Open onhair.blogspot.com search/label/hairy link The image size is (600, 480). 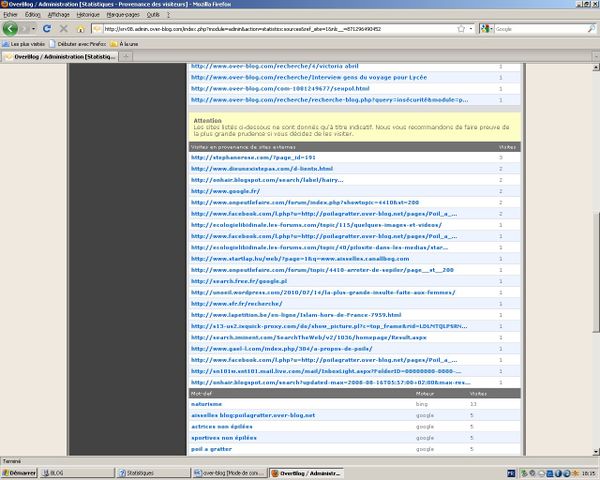(267, 180)
